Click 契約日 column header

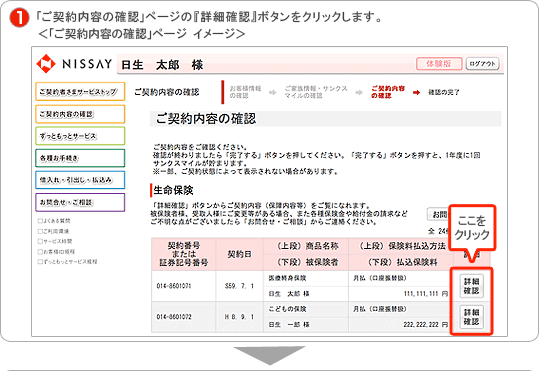pyautogui.click(x=239, y=254)
